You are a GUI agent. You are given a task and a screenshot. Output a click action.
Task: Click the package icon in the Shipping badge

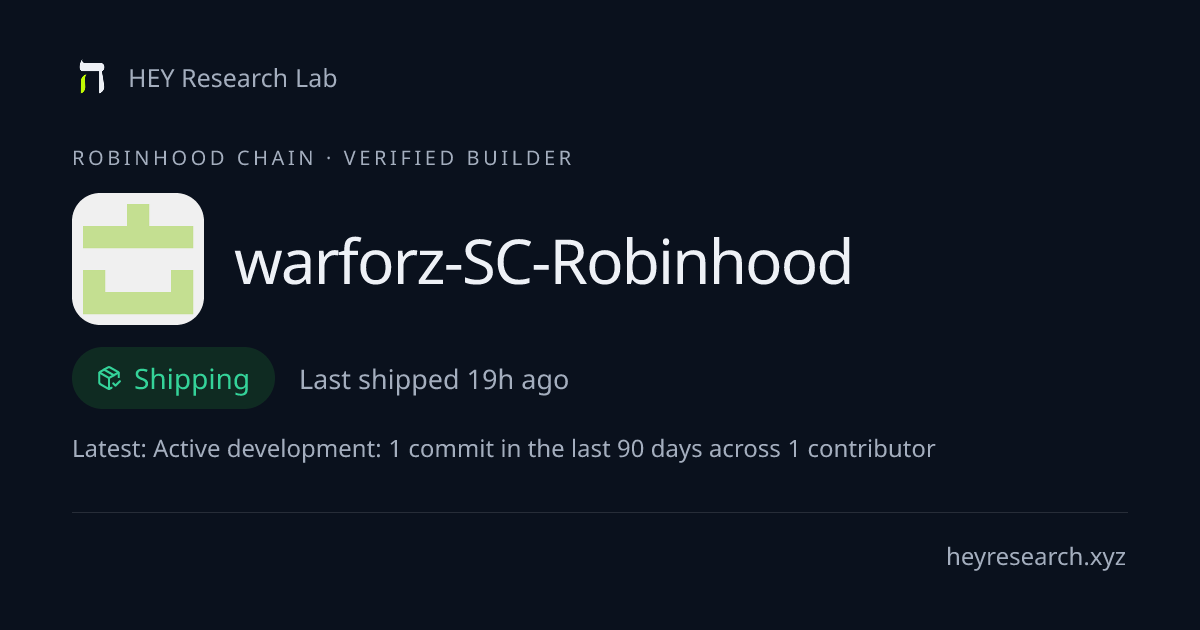[x=109, y=378]
